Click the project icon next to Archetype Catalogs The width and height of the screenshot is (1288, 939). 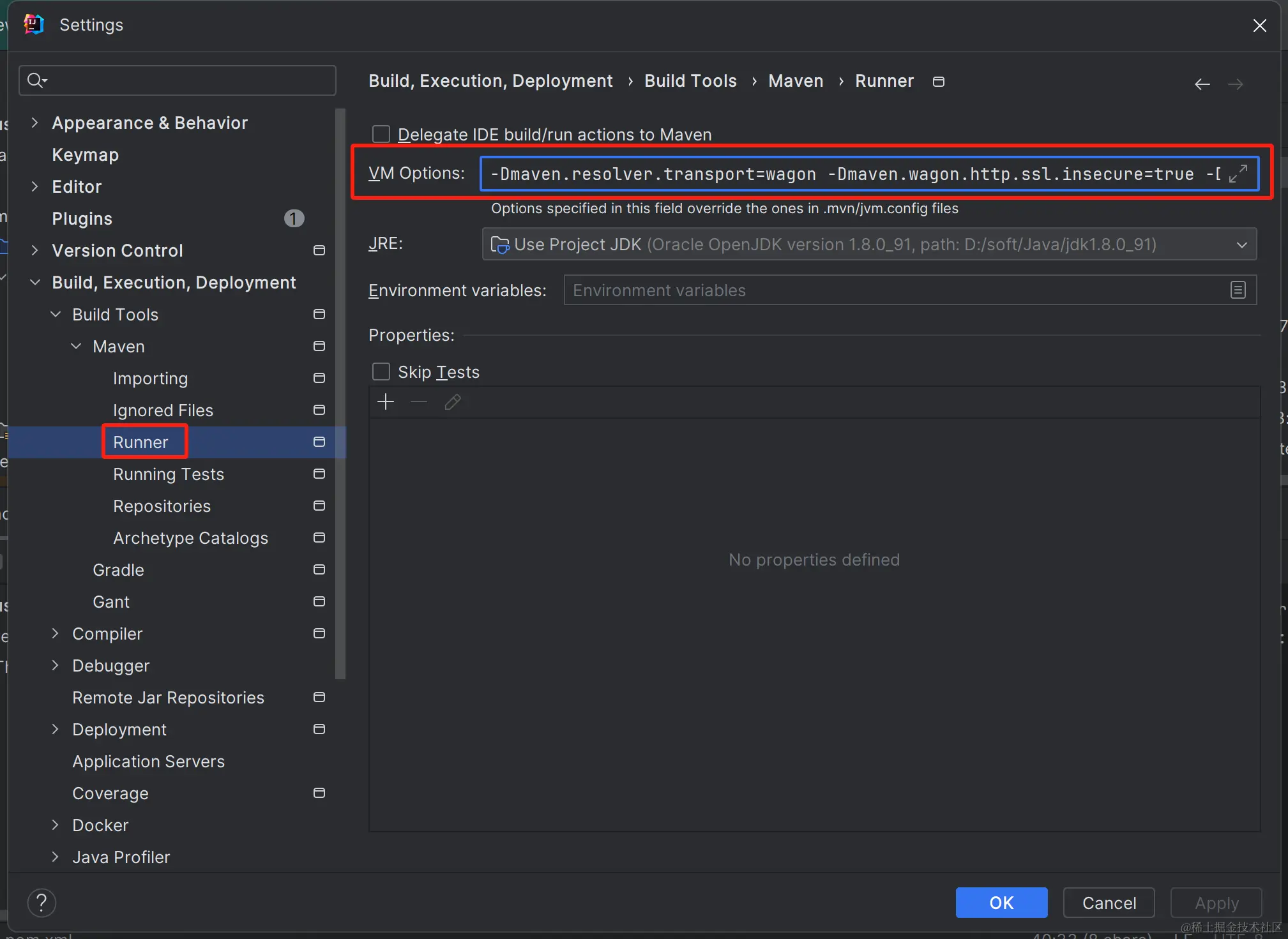click(x=319, y=537)
